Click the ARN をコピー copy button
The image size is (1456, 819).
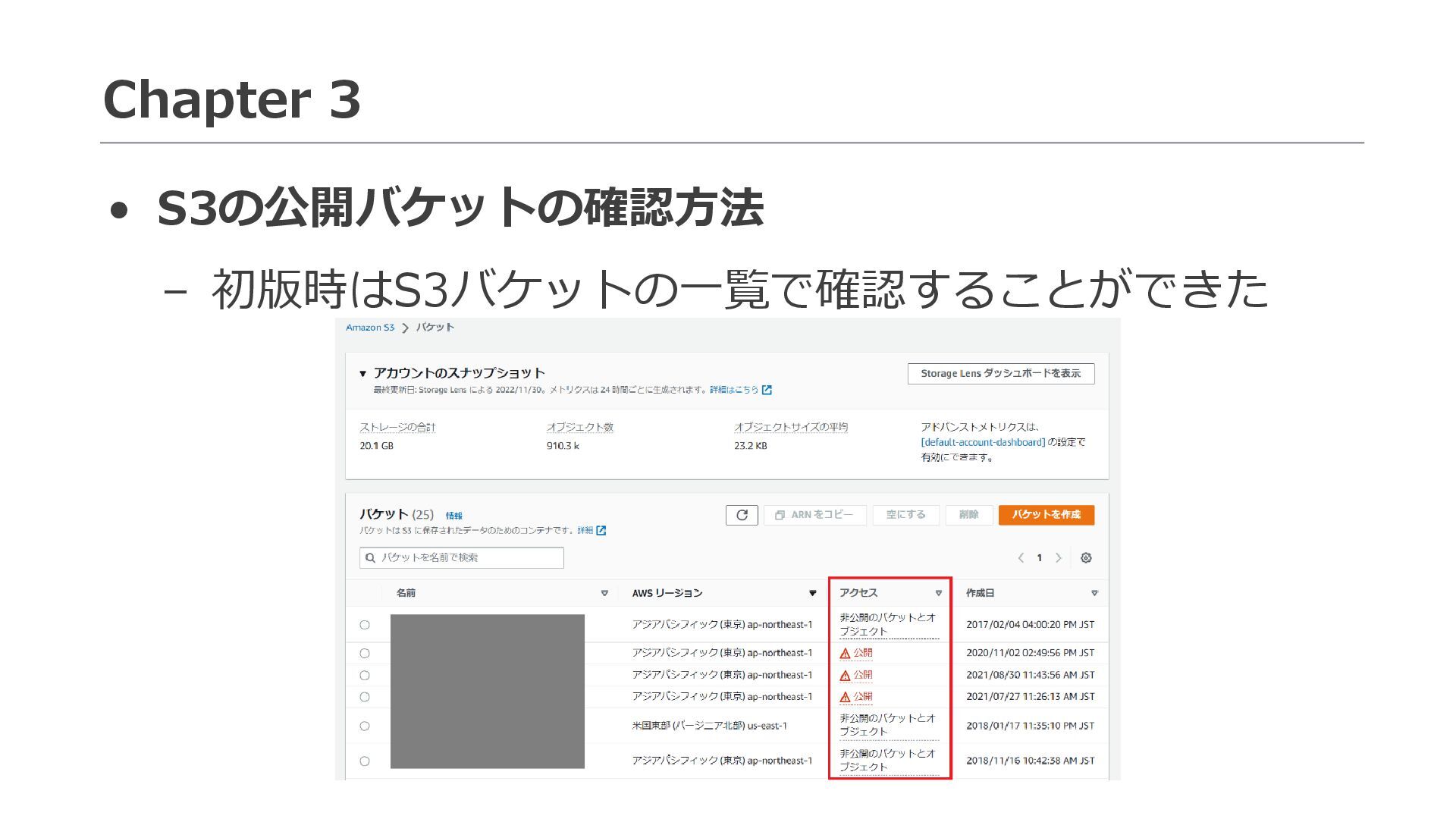[x=814, y=515]
